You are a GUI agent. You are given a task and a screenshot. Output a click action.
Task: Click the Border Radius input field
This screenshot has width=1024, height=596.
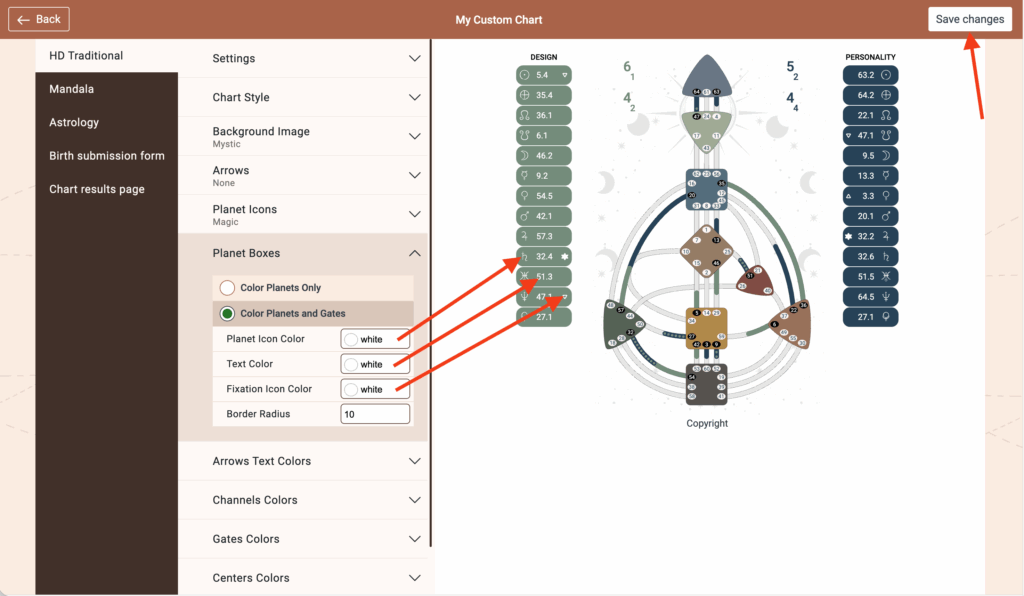pyautogui.click(x=375, y=414)
